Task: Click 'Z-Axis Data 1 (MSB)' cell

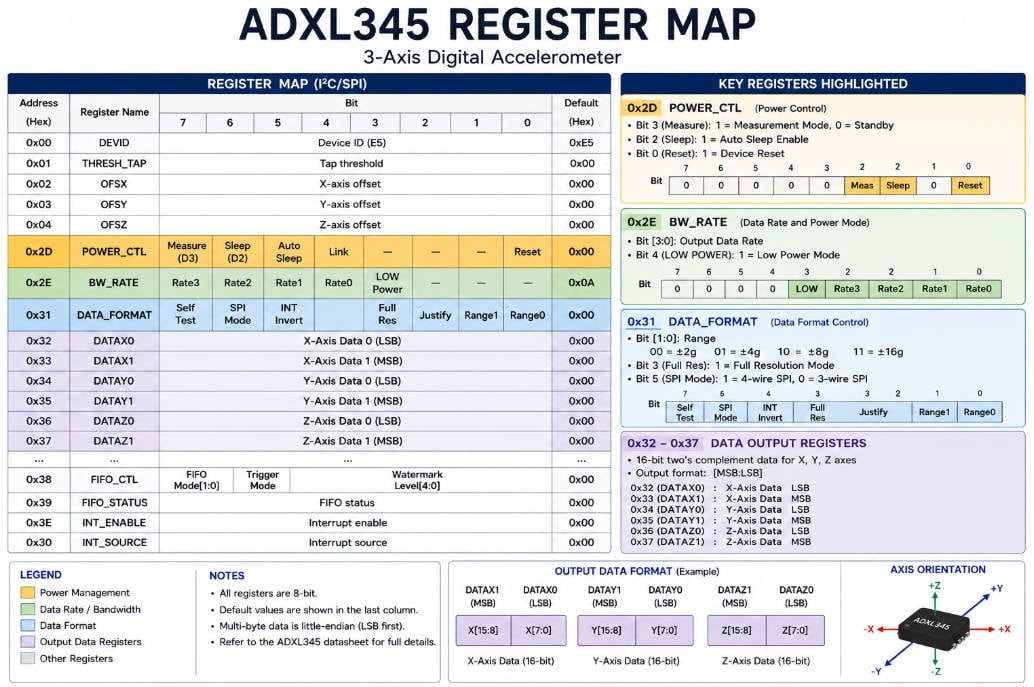Action: coord(355,440)
